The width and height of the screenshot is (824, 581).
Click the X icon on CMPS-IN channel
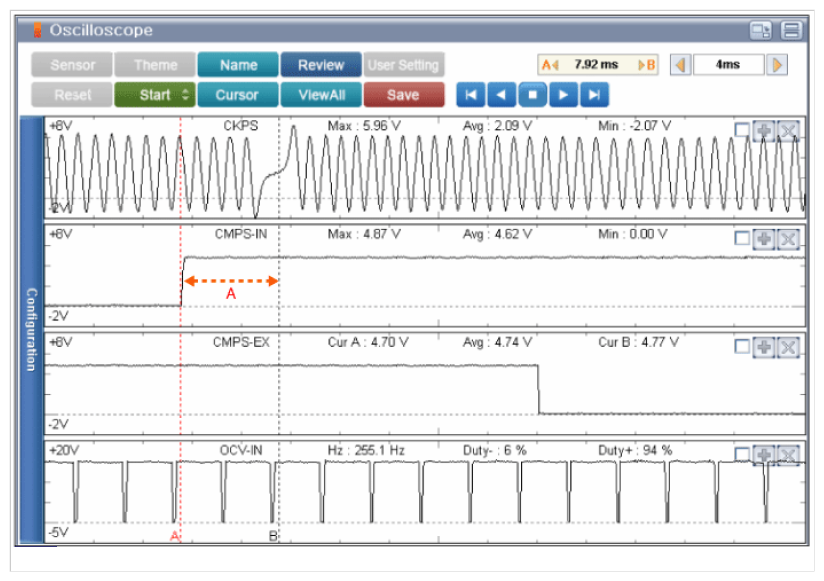788,238
